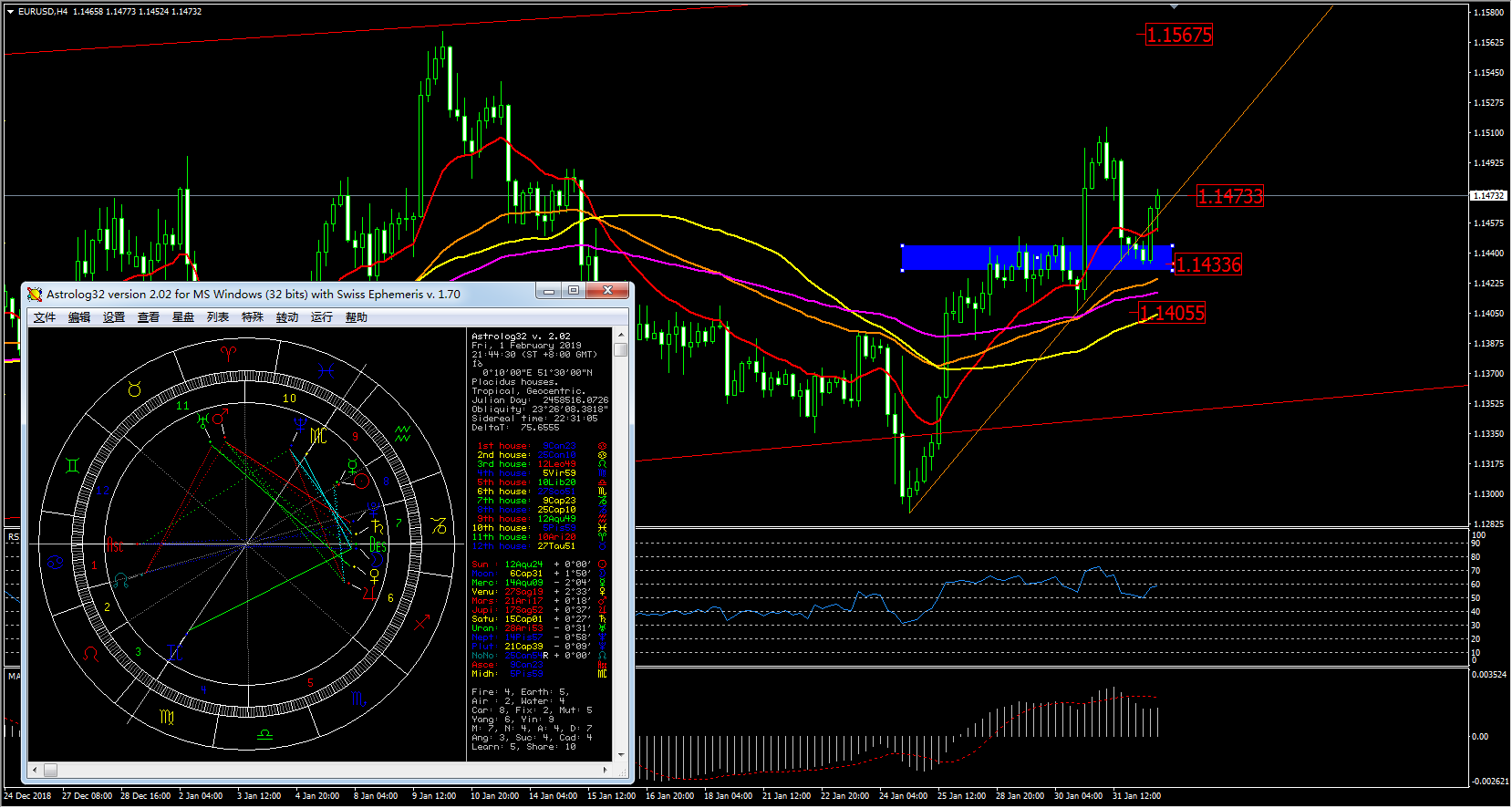The height and width of the screenshot is (808, 1512).
Task: Click the Astrolog32 horizontal scrollbar left arrow
Action: [x=35, y=770]
